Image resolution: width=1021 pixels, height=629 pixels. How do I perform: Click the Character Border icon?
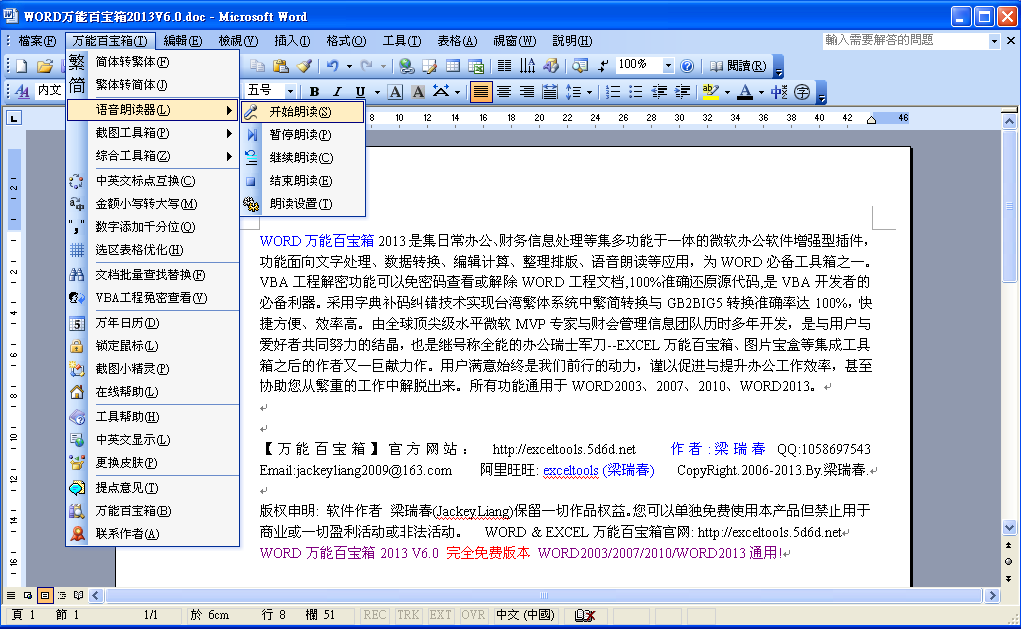point(395,92)
